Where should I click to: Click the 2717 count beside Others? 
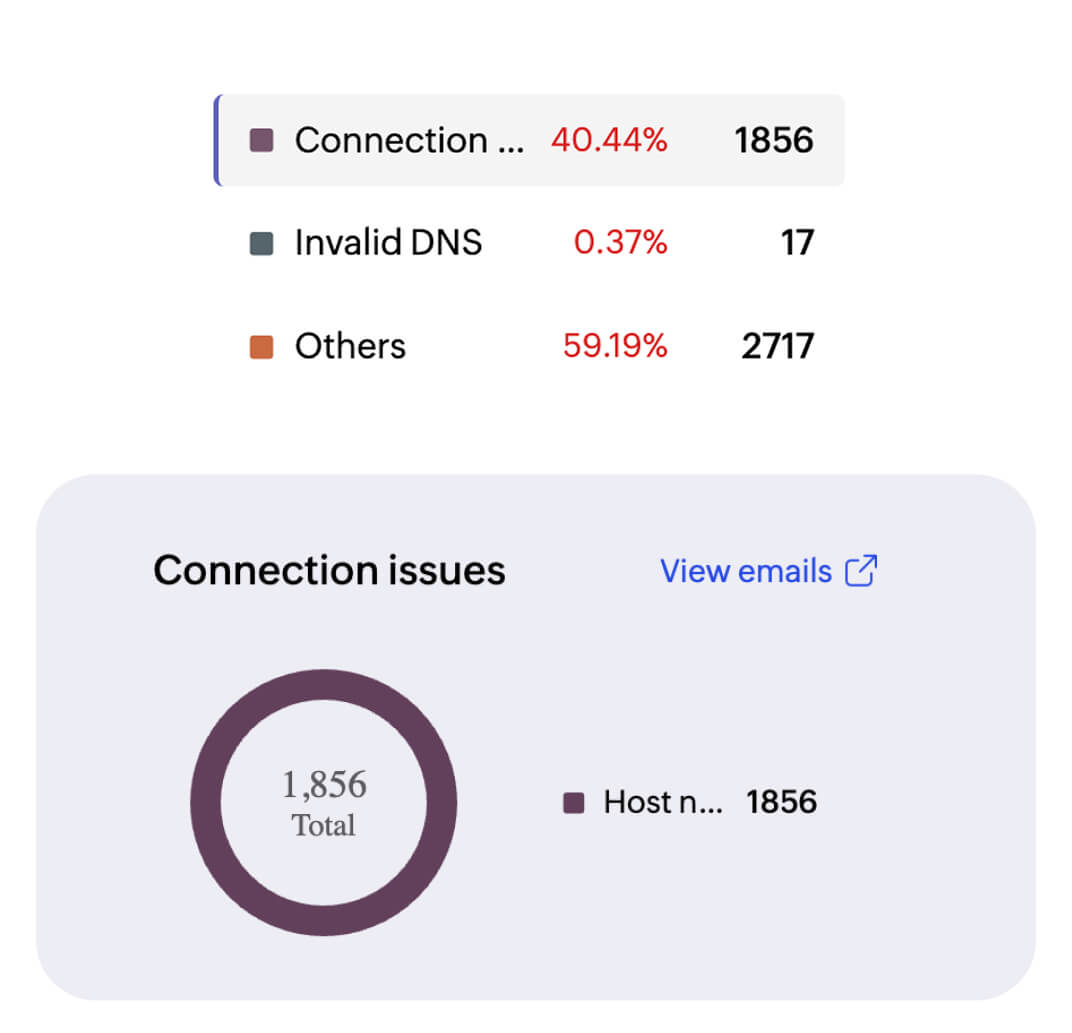tap(778, 345)
